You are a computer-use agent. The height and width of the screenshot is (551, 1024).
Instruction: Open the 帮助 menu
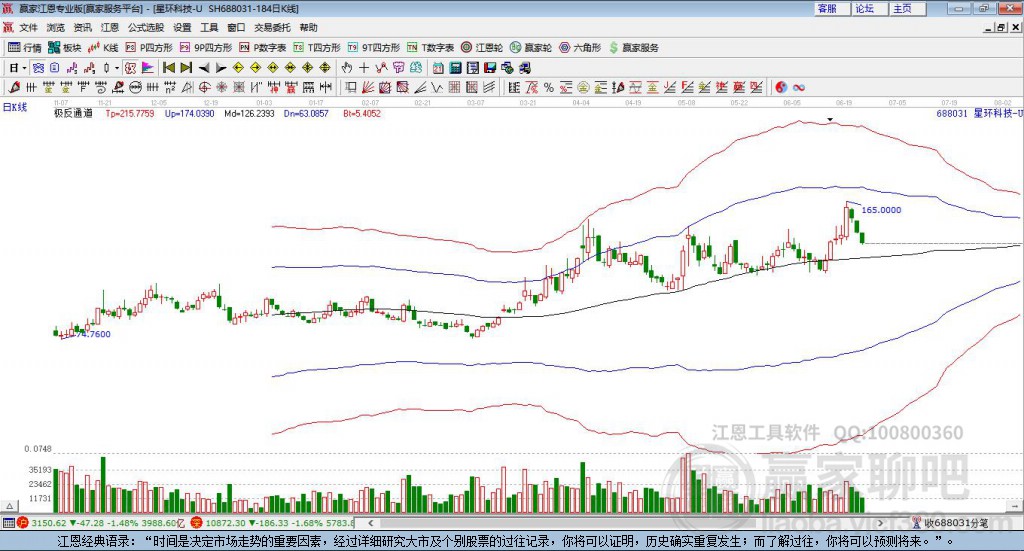(x=308, y=27)
